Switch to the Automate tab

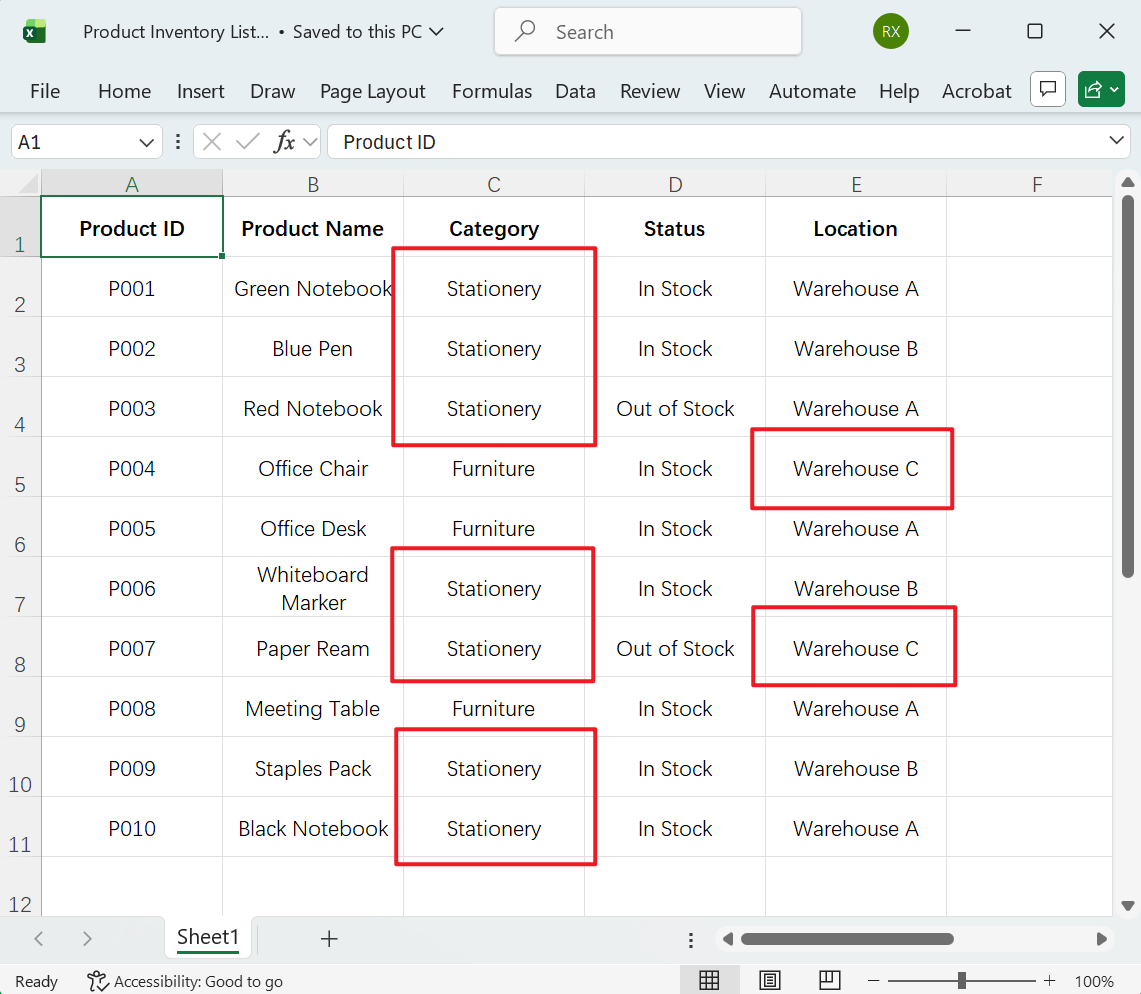point(812,91)
